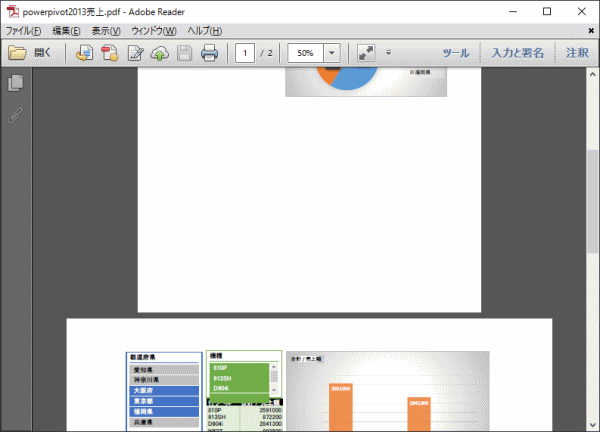Open the 入力と署名 pane
The height and width of the screenshot is (432, 600).
pyautogui.click(x=517, y=53)
